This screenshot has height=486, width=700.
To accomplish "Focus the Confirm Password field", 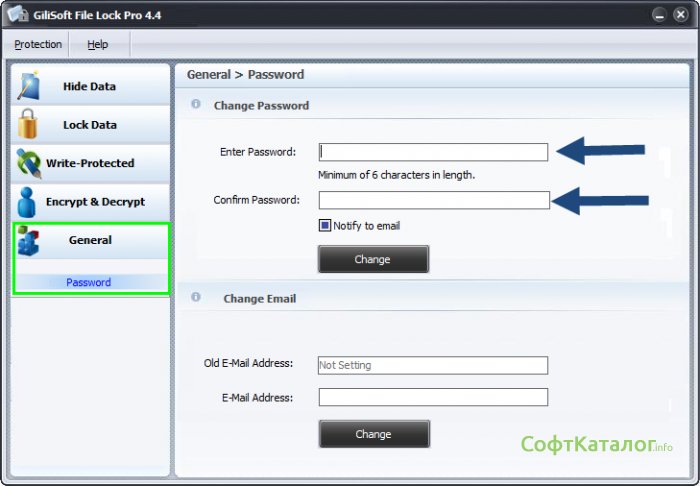I will click(433, 200).
